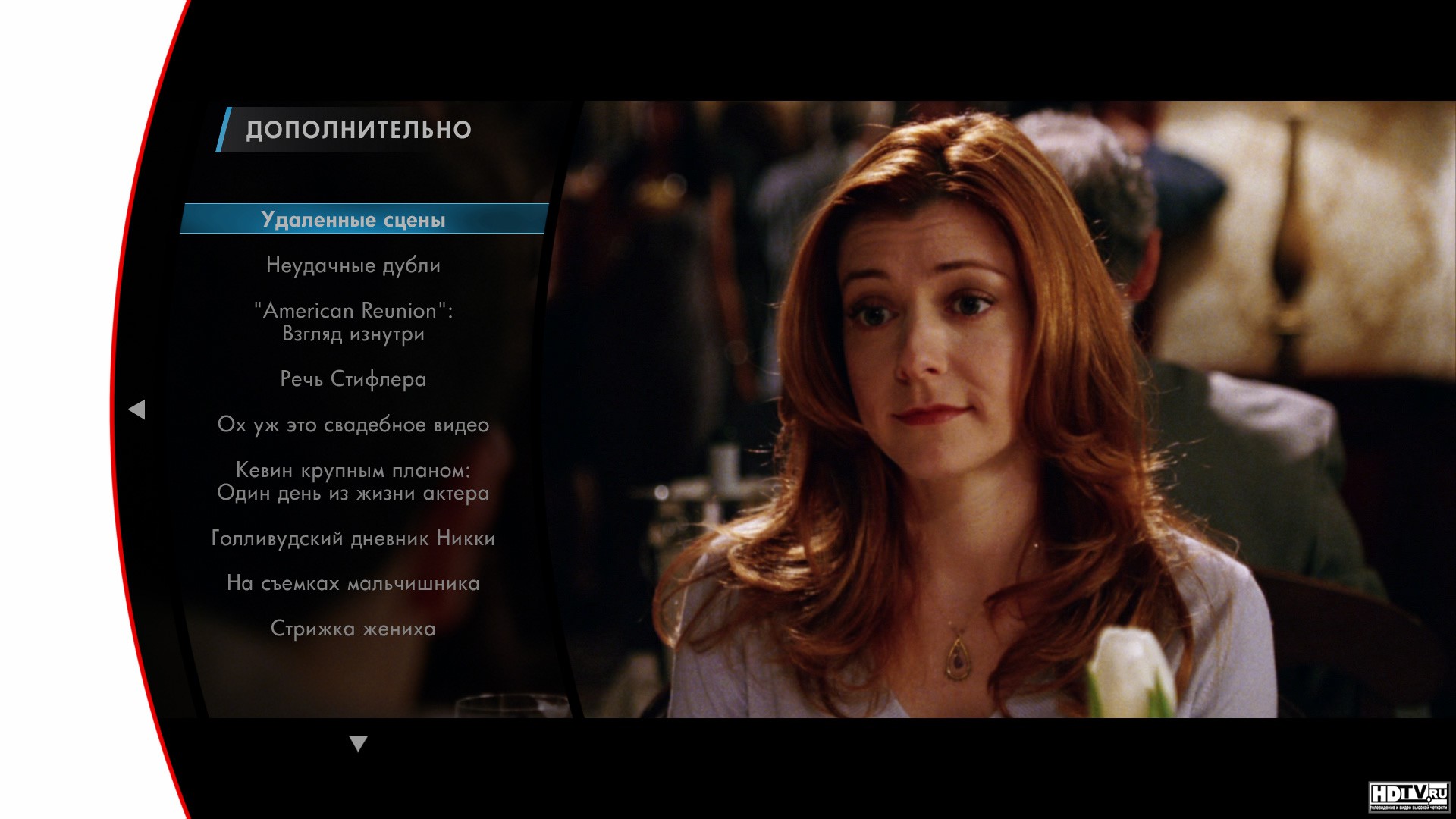Choose "Стрижка жениха" menu entry
The height and width of the screenshot is (819, 1456).
(x=353, y=629)
